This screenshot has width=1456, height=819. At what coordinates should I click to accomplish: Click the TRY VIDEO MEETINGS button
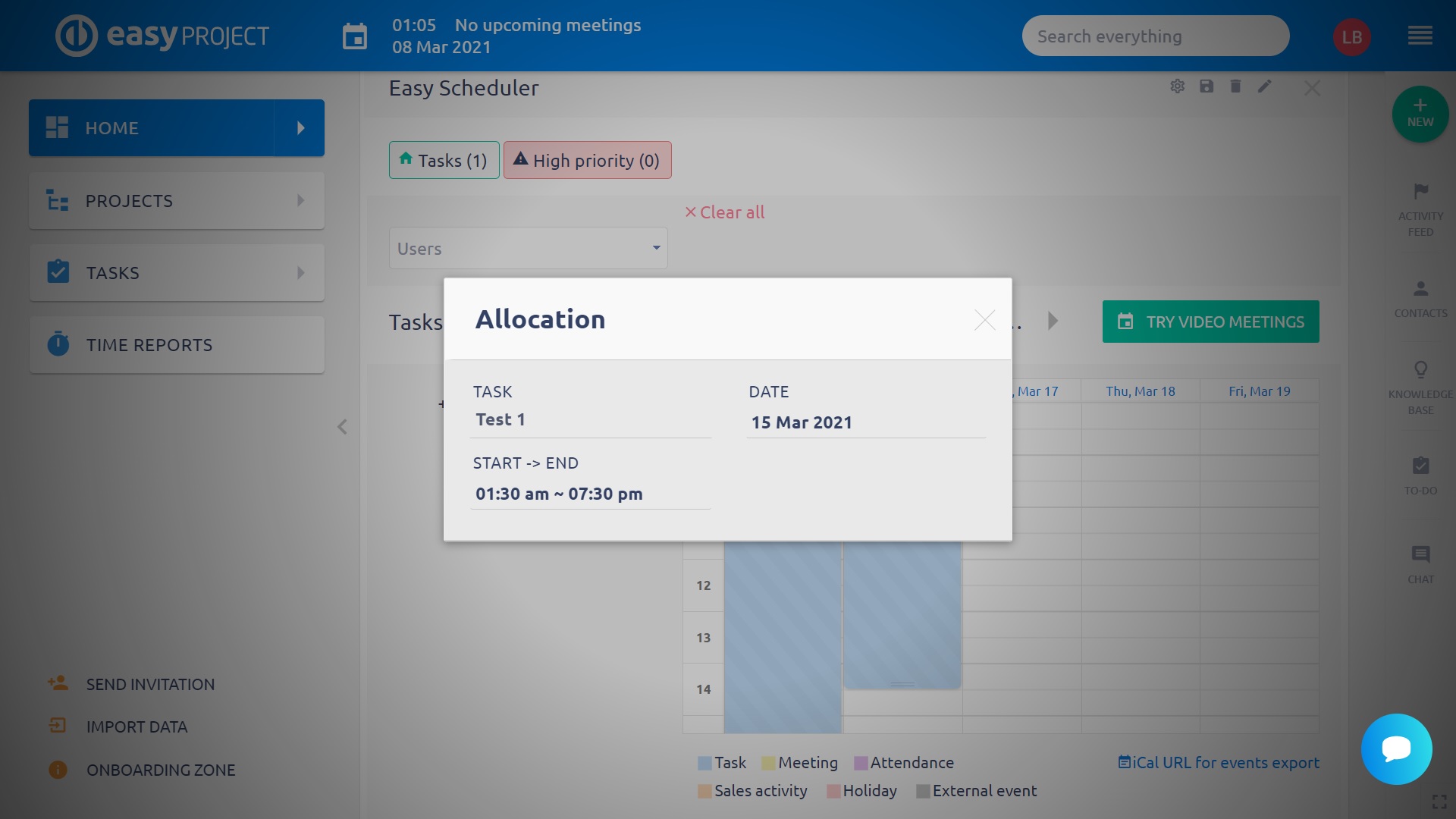coord(1210,322)
